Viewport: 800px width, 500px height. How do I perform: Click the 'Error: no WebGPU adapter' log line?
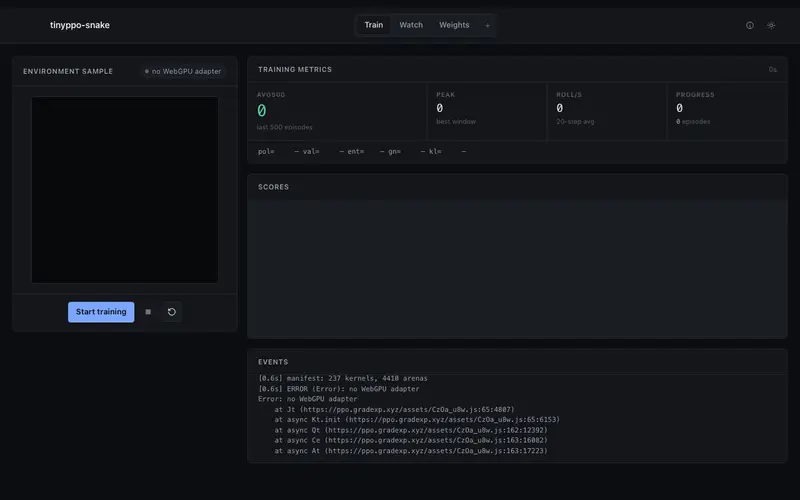point(308,399)
